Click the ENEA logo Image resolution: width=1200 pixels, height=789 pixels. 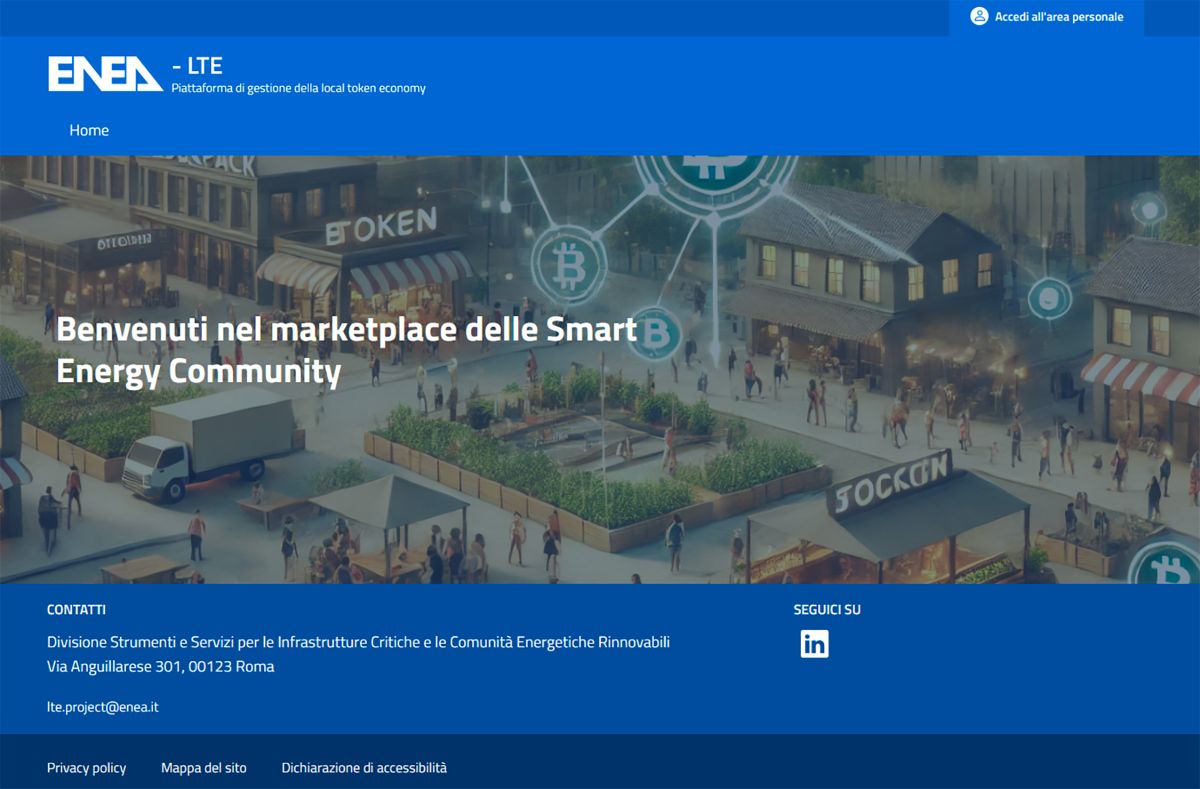[105, 74]
